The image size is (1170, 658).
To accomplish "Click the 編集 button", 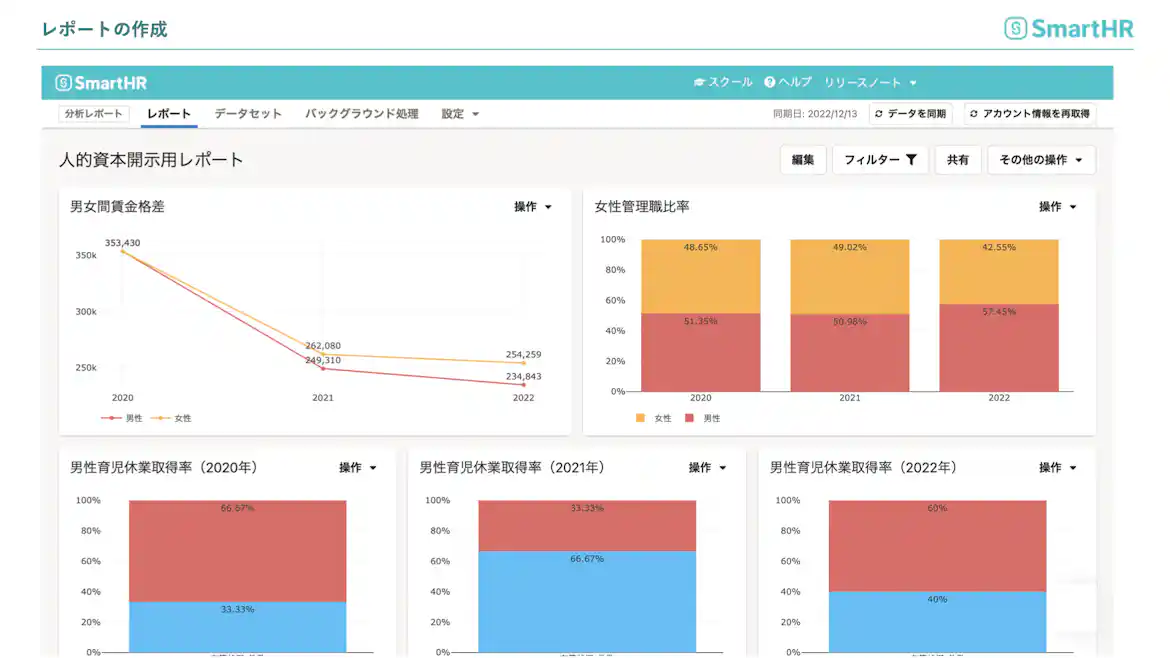I will pos(803,159).
